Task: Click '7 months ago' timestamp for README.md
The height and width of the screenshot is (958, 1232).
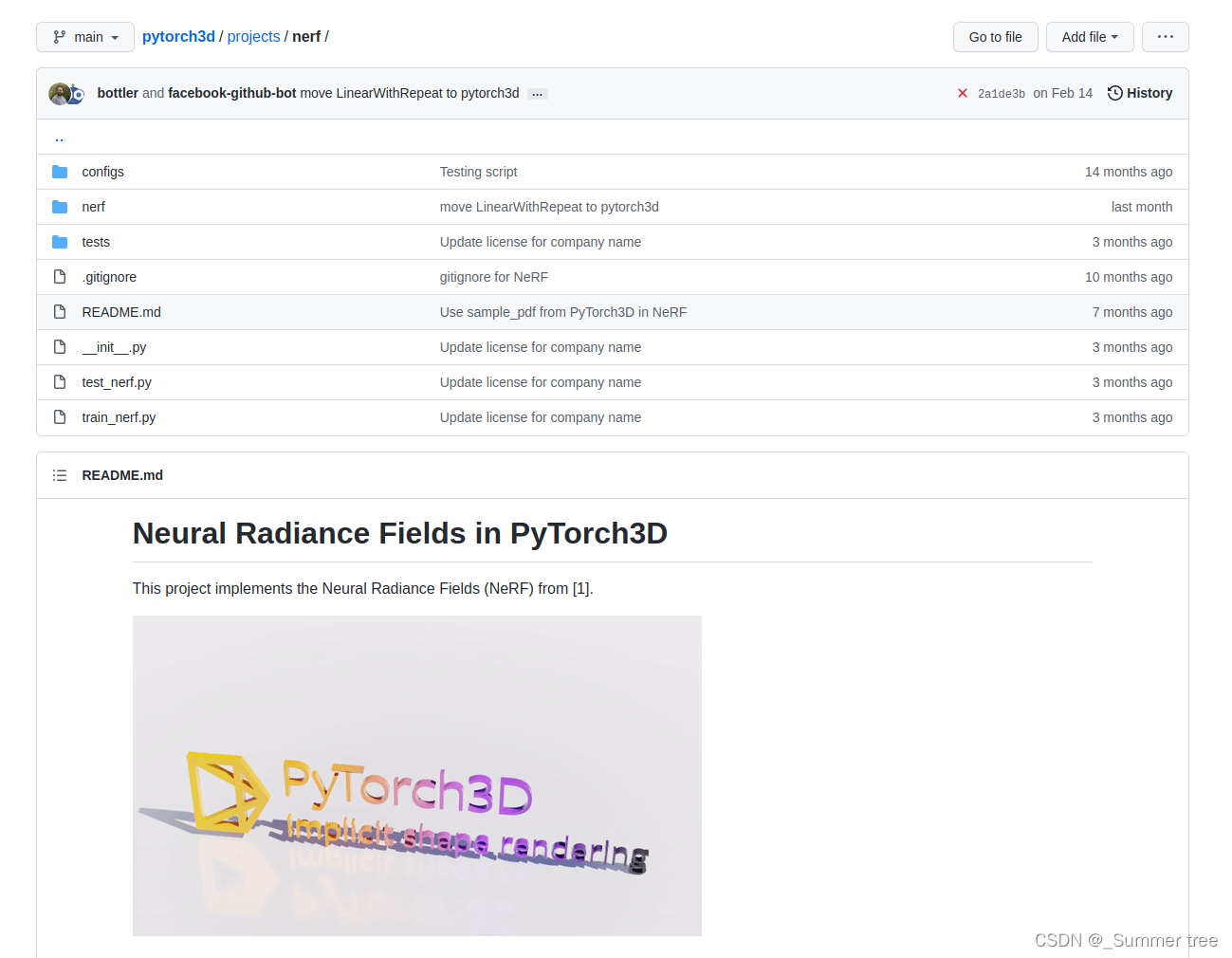Action: (x=1132, y=312)
